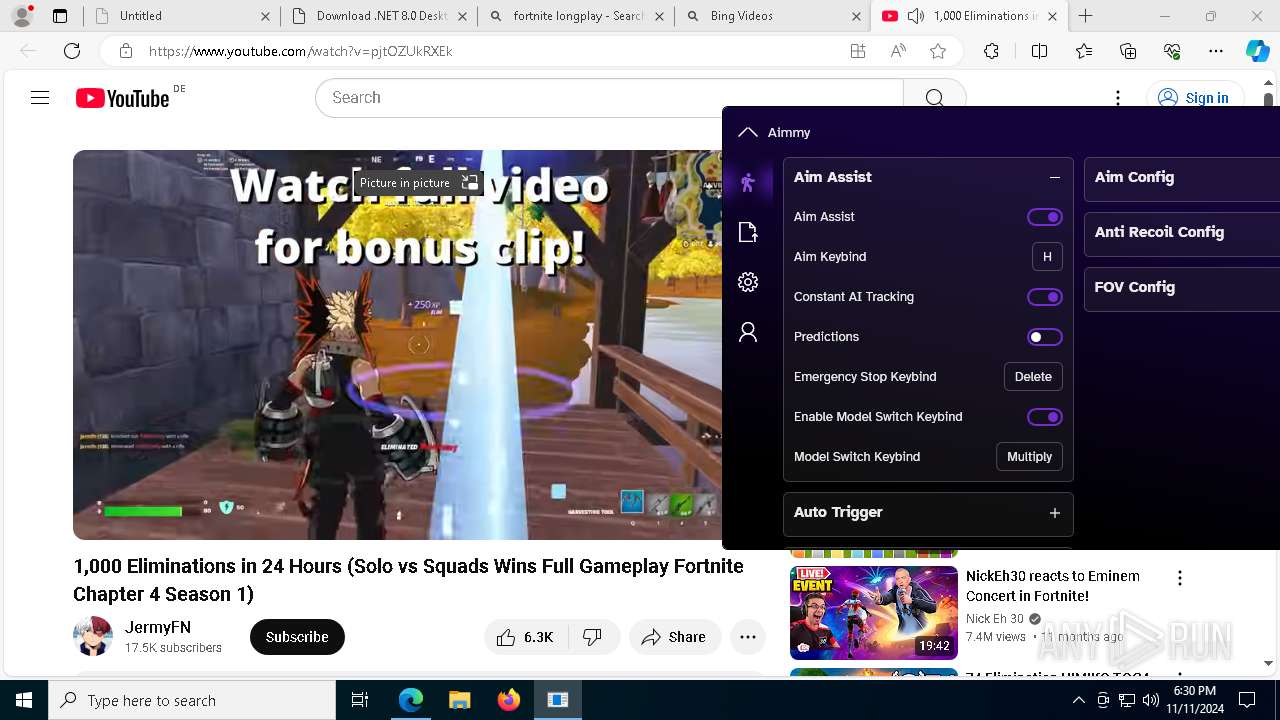
Task: Expand the Aim Config section
Action: (1182, 177)
